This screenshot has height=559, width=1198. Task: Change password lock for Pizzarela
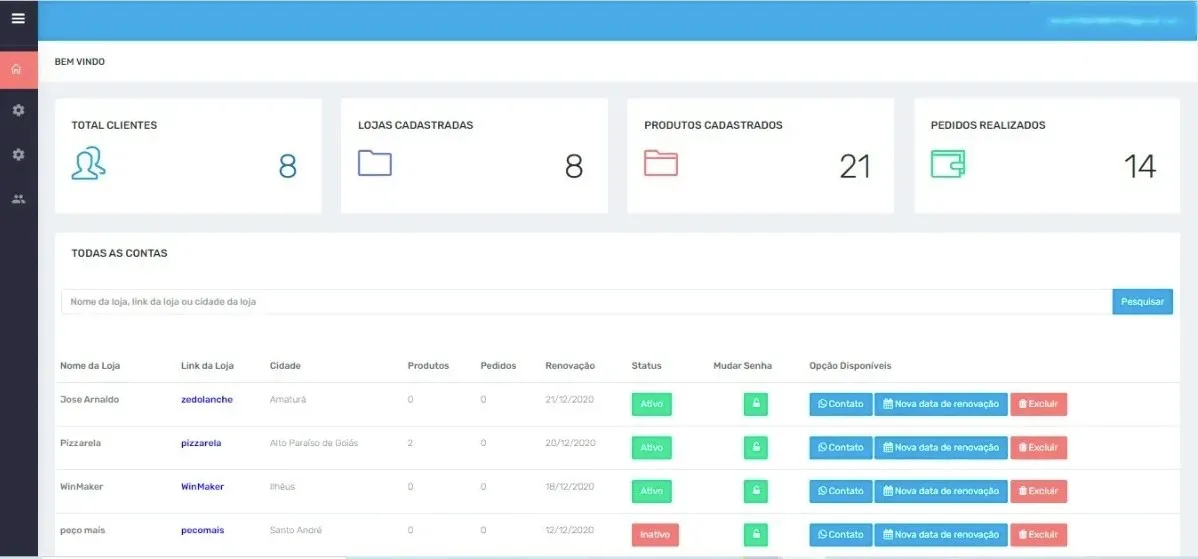coord(756,448)
